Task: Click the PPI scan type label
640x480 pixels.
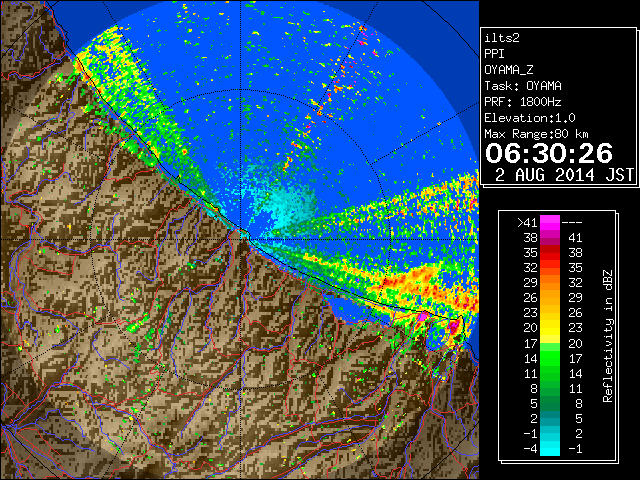Action: pyautogui.click(x=494, y=54)
